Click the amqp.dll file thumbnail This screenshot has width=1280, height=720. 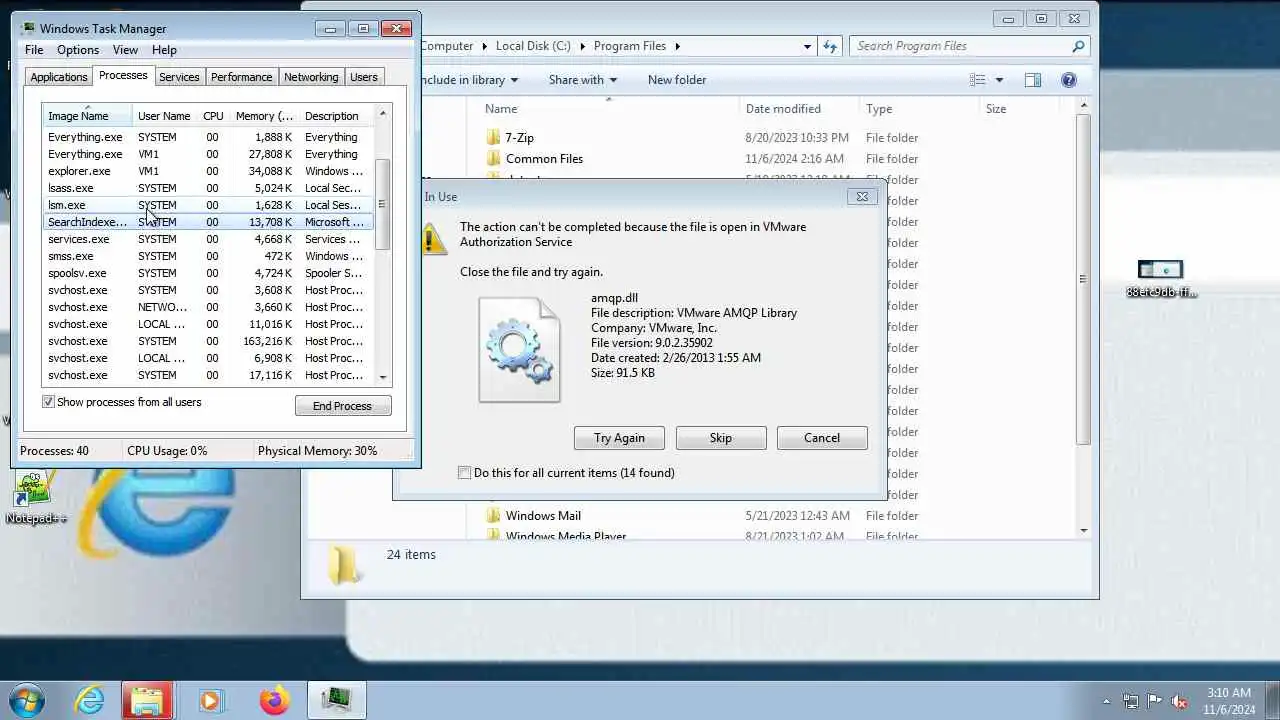point(519,350)
